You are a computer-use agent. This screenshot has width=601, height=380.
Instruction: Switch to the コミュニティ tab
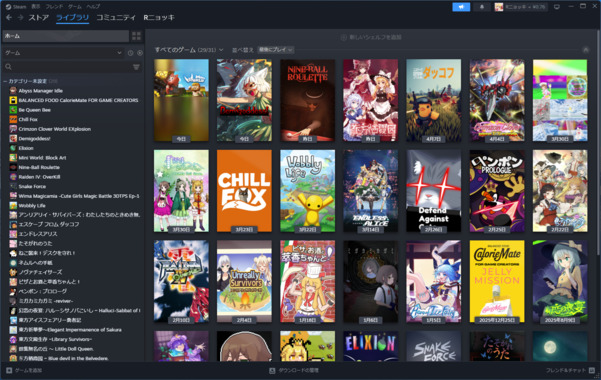pyautogui.click(x=116, y=18)
